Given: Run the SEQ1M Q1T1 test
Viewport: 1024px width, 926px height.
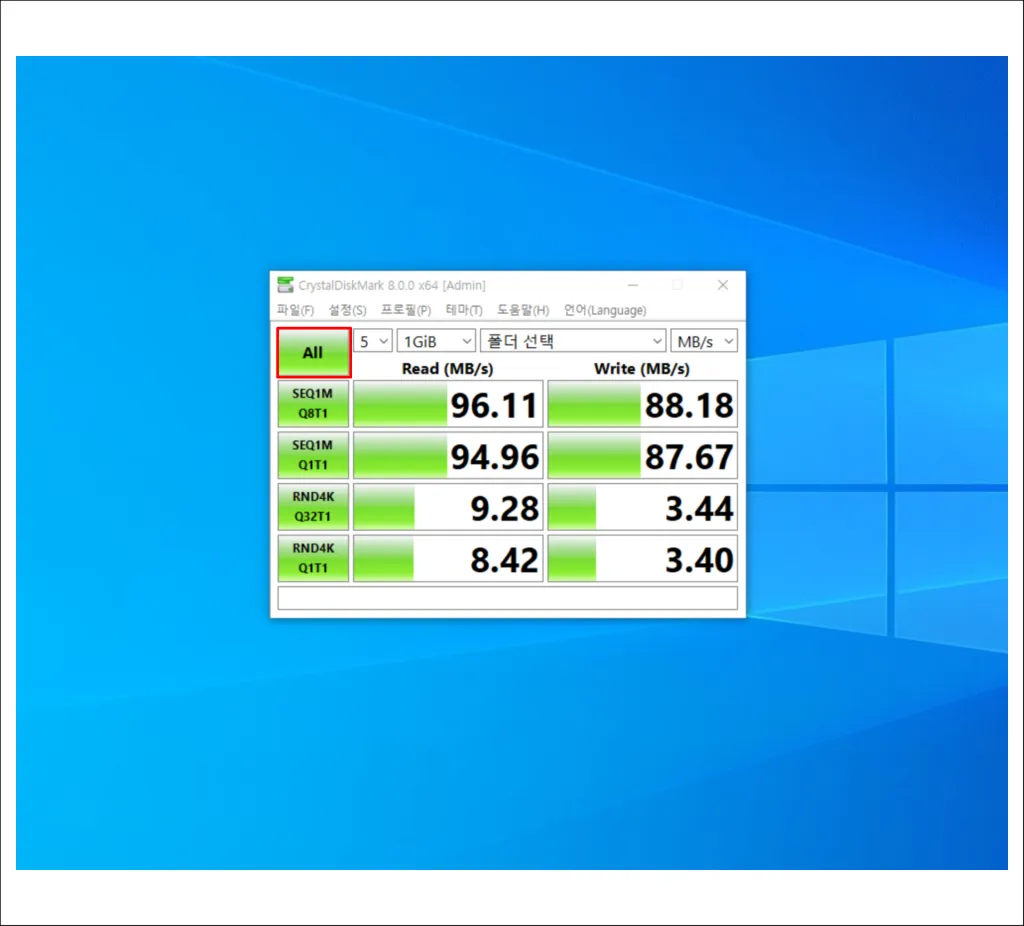Looking at the screenshot, I should [x=313, y=455].
